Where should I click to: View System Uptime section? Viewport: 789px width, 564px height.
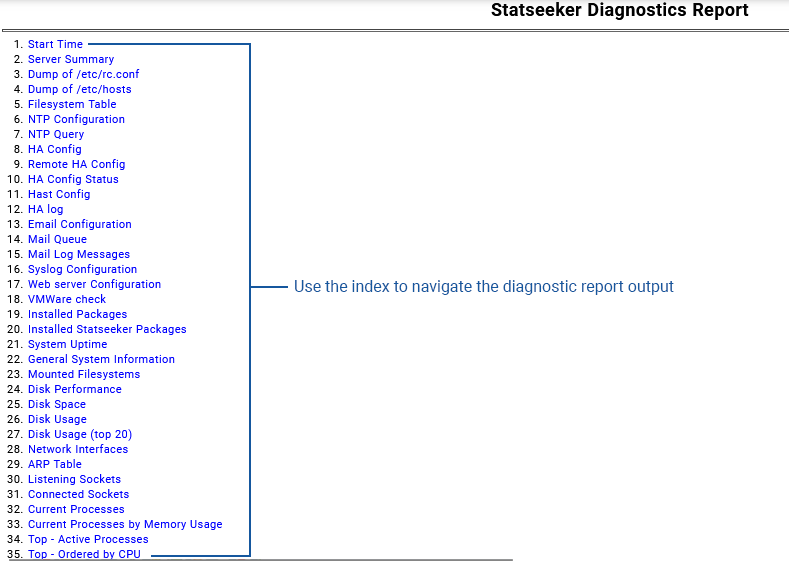(x=67, y=344)
